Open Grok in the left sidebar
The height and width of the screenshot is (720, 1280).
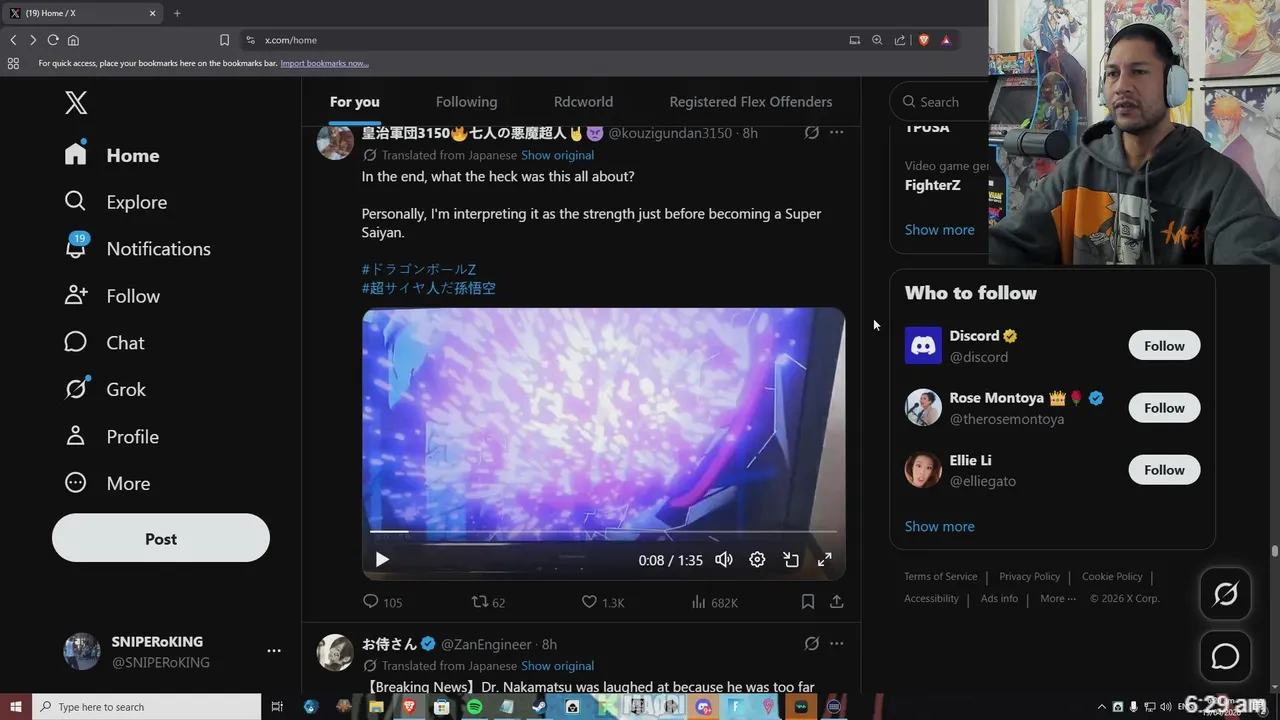[105, 389]
